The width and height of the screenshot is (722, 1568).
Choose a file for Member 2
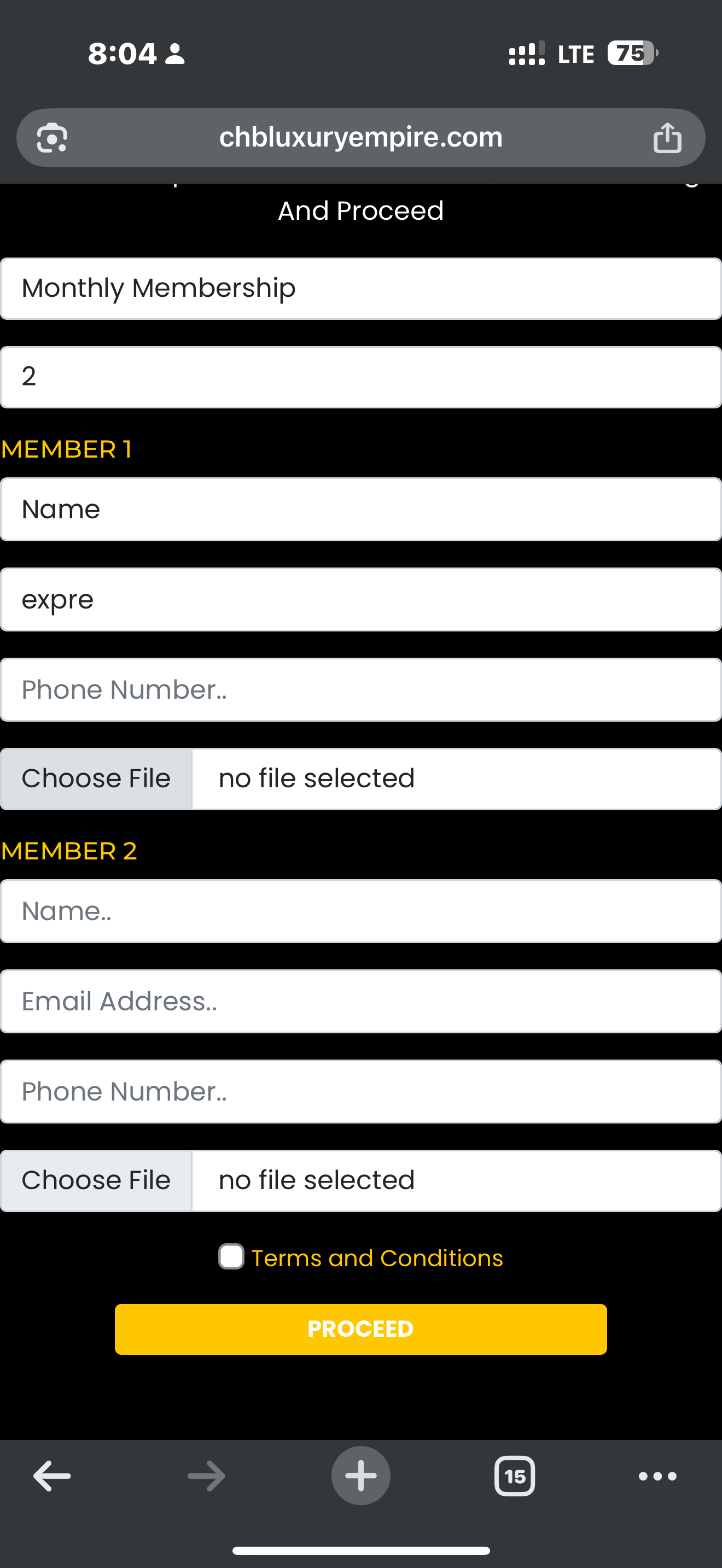pyautogui.click(x=96, y=1180)
